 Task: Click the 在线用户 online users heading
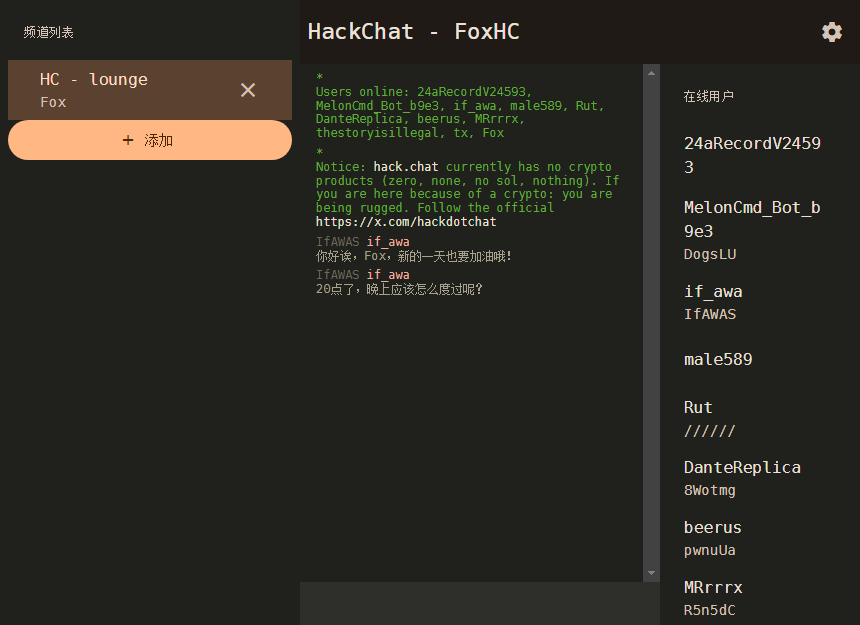(x=709, y=96)
